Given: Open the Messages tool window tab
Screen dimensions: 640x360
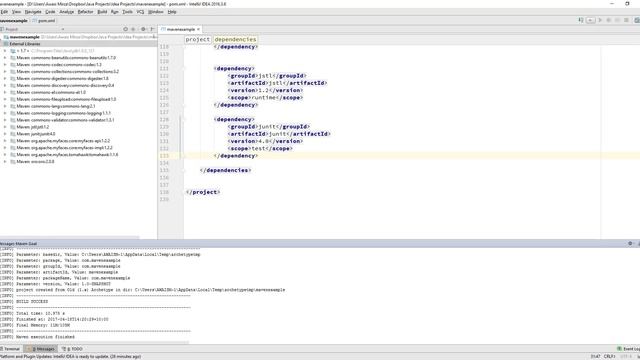Looking at the screenshot, I should click(41, 349).
